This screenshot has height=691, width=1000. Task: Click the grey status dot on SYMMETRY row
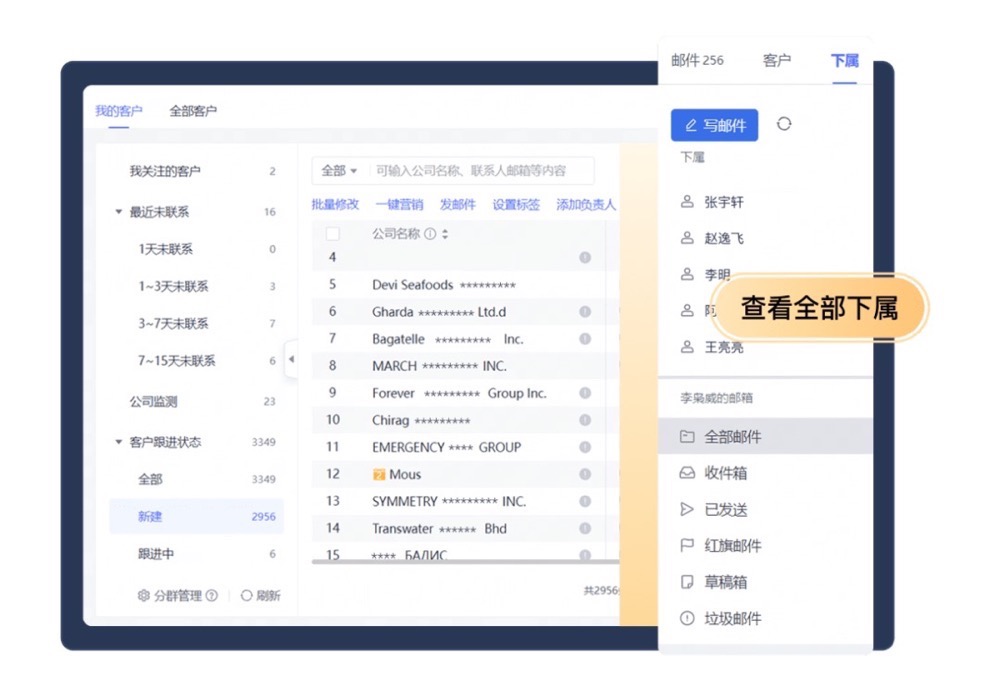point(585,502)
